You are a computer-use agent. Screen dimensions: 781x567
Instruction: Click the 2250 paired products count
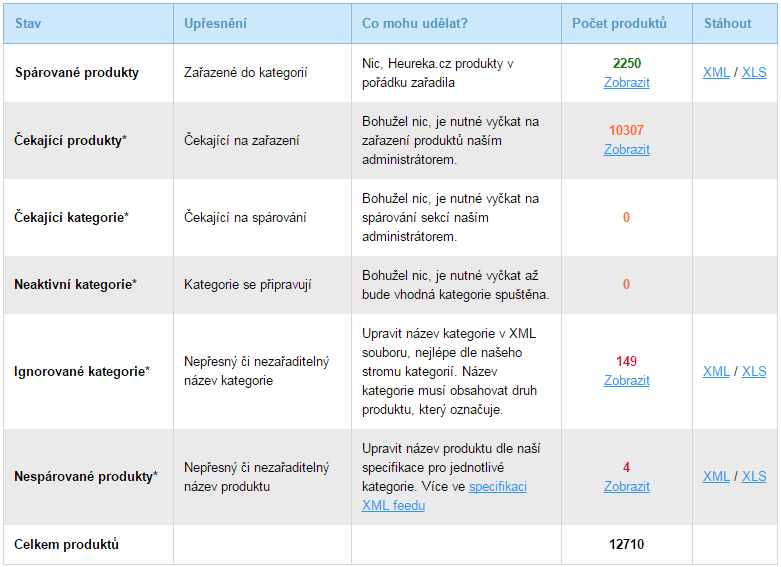(627, 63)
